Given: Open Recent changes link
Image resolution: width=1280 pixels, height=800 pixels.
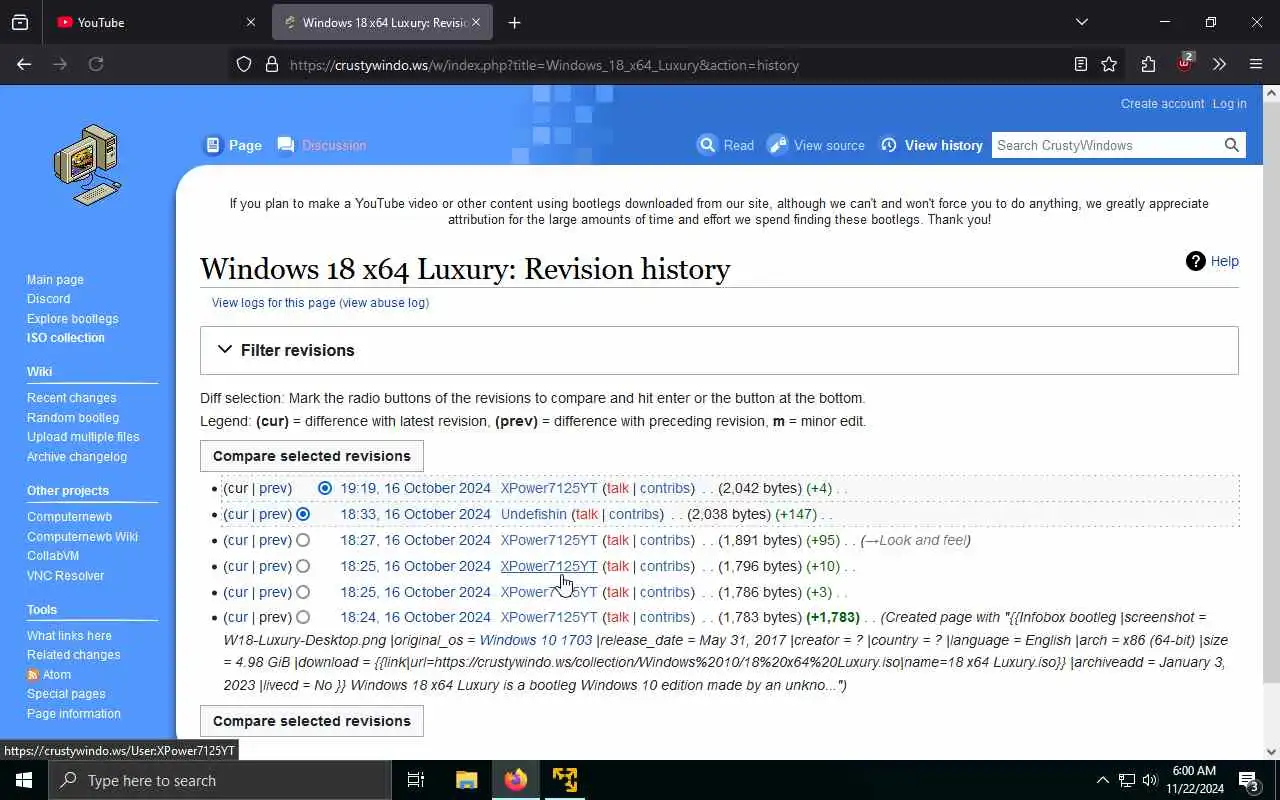Looking at the screenshot, I should coord(71,398).
